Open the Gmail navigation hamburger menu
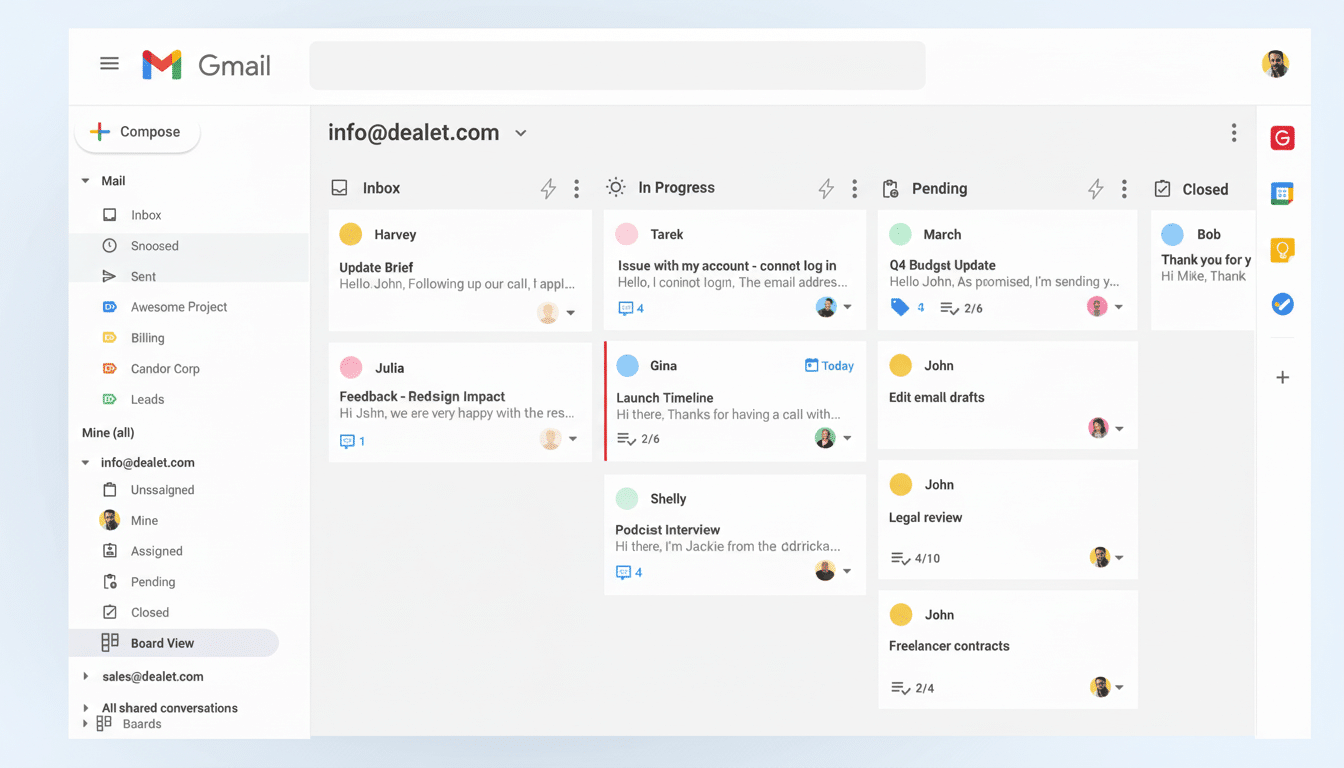Screen dimensions: 1344x768 click(x=109, y=62)
